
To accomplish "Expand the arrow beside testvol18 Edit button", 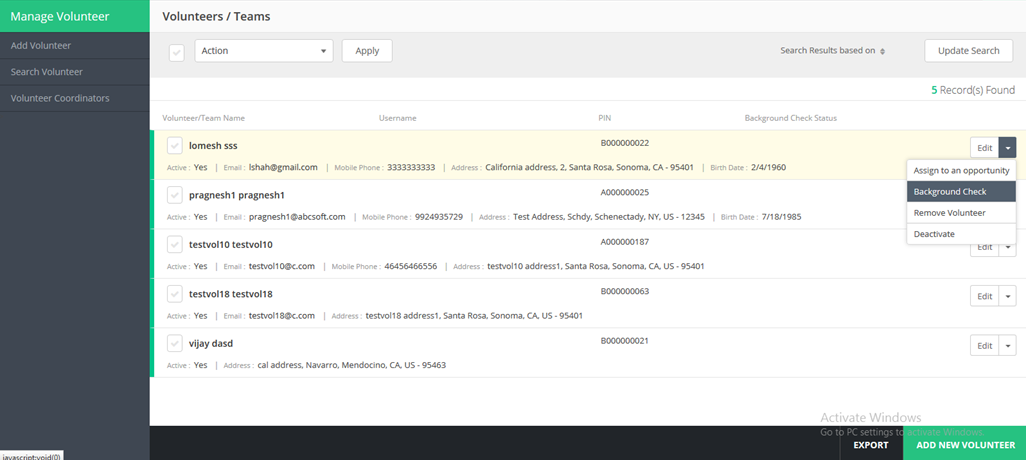I will coord(1008,296).
